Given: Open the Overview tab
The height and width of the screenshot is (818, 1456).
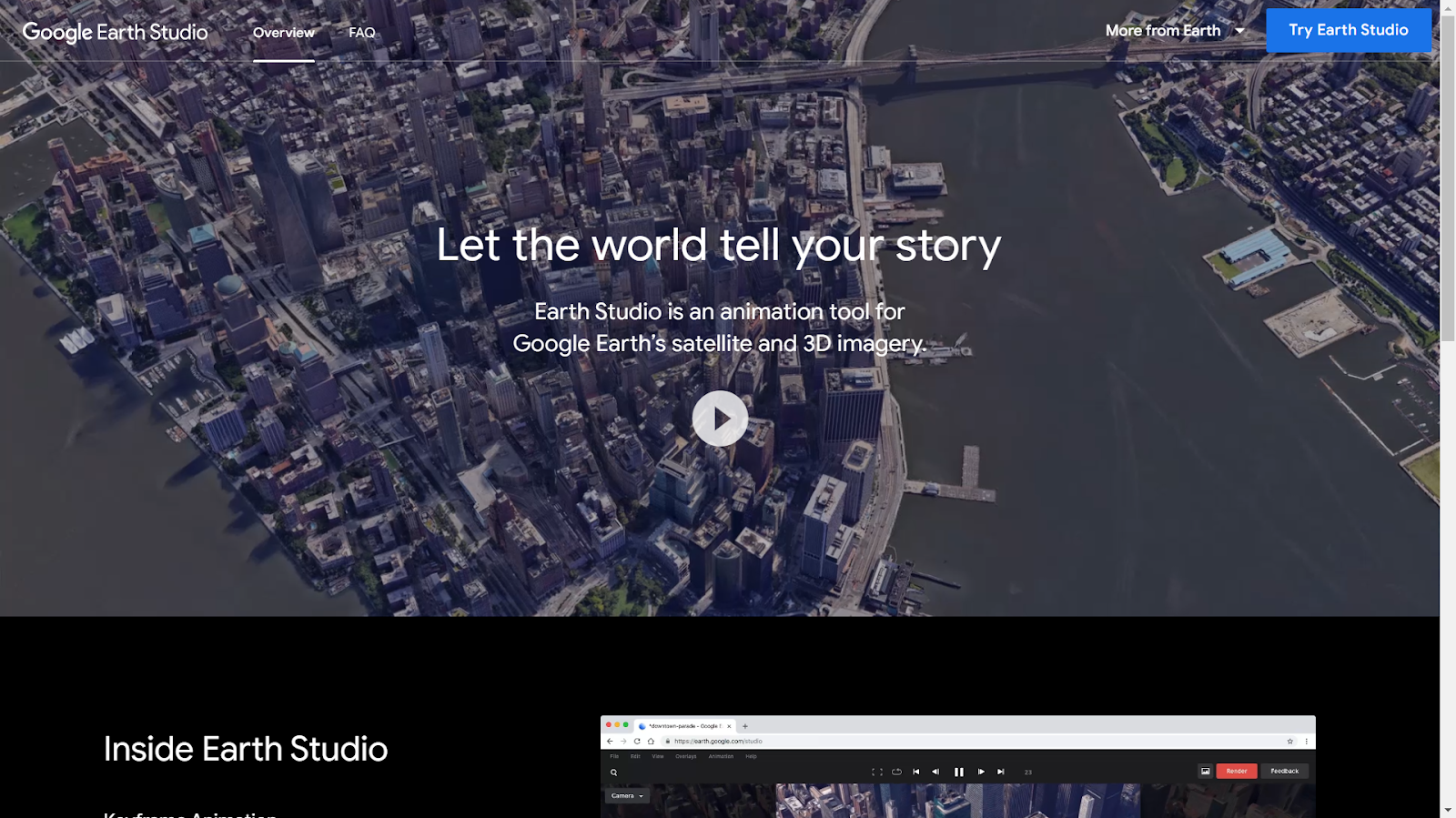Looking at the screenshot, I should pos(284,32).
